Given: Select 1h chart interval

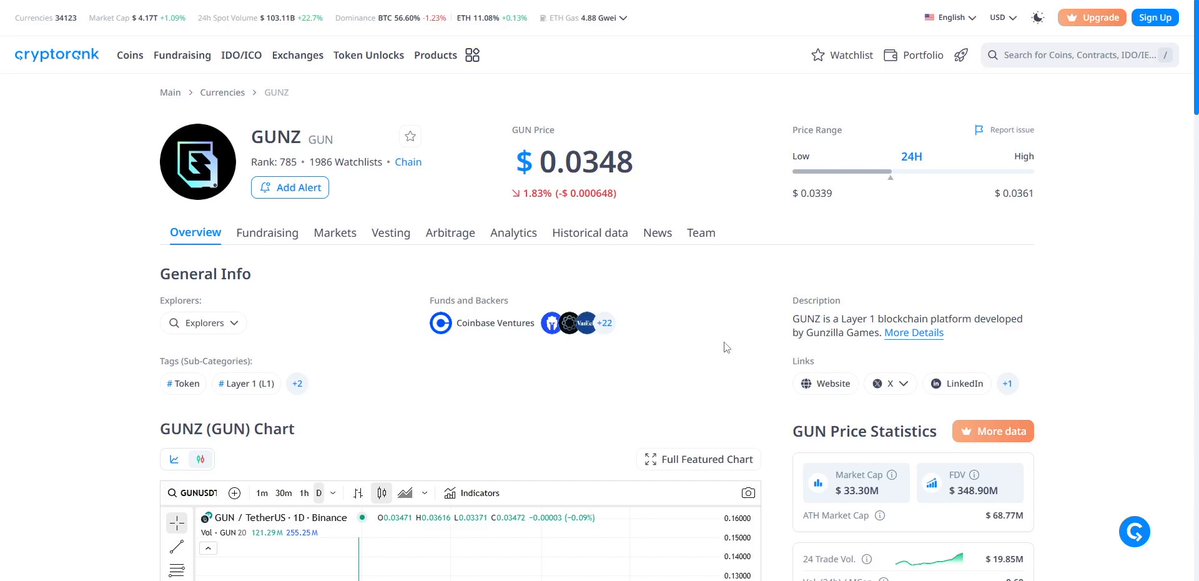Looking at the screenshot, I should [304, 493].
